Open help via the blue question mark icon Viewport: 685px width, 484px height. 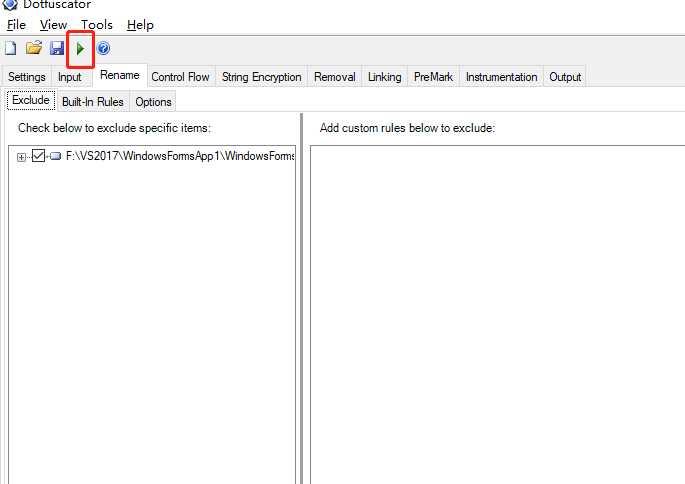coord(103,48)
